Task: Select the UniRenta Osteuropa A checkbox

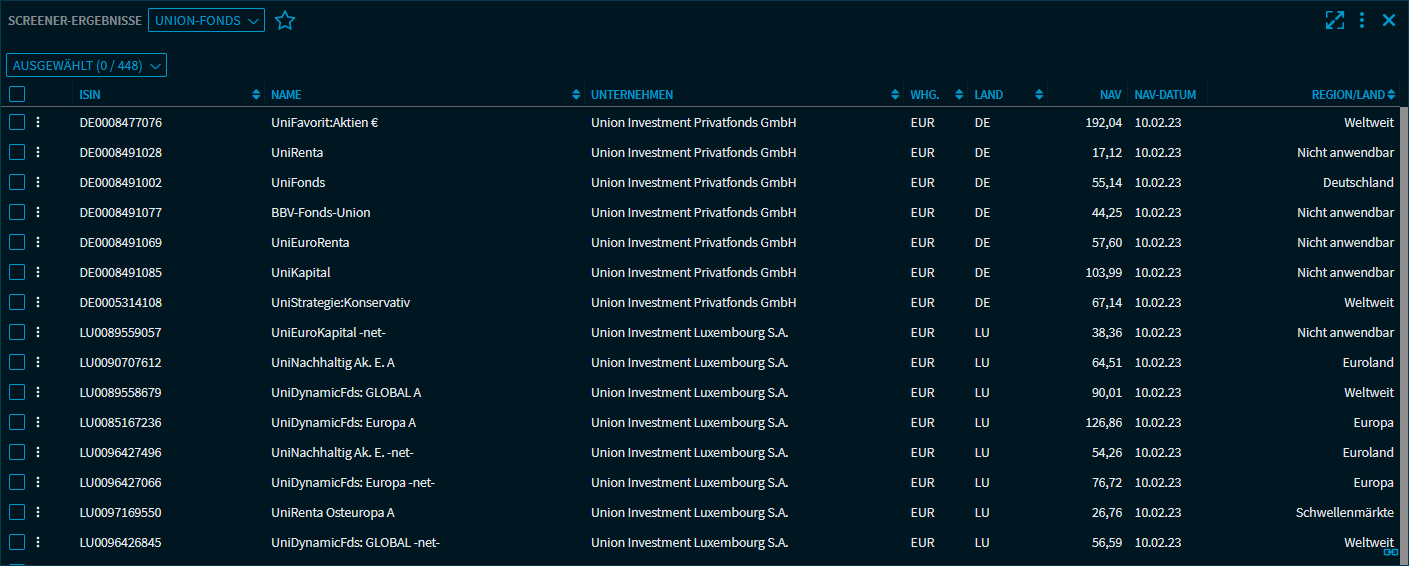Action: pos(17,513)
